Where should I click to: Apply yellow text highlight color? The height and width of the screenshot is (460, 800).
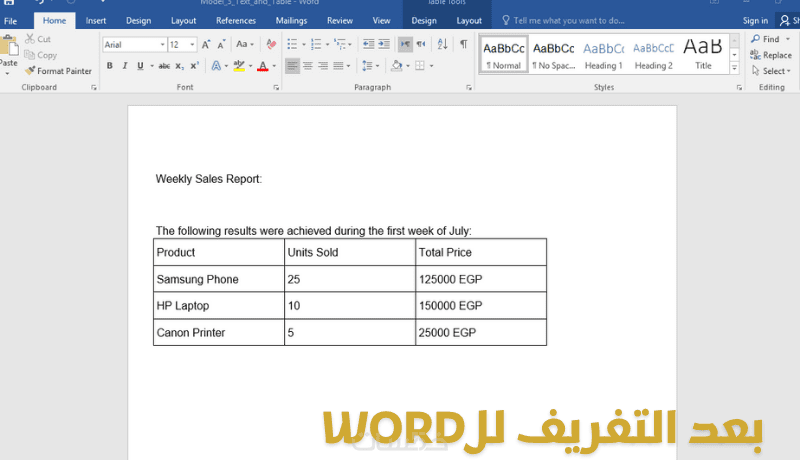click(x=239, y=66)
